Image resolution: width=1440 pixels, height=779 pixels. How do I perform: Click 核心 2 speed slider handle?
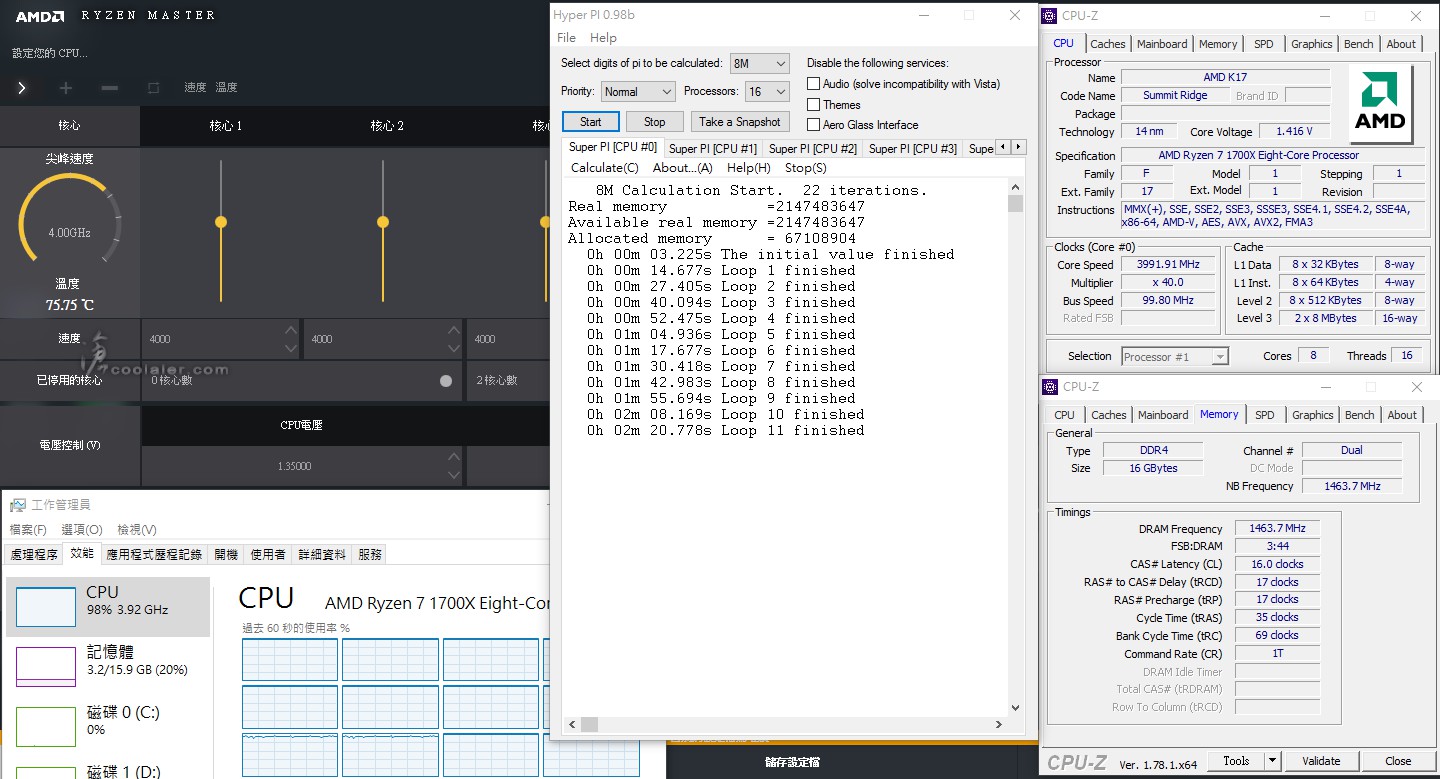coord(383,222)
